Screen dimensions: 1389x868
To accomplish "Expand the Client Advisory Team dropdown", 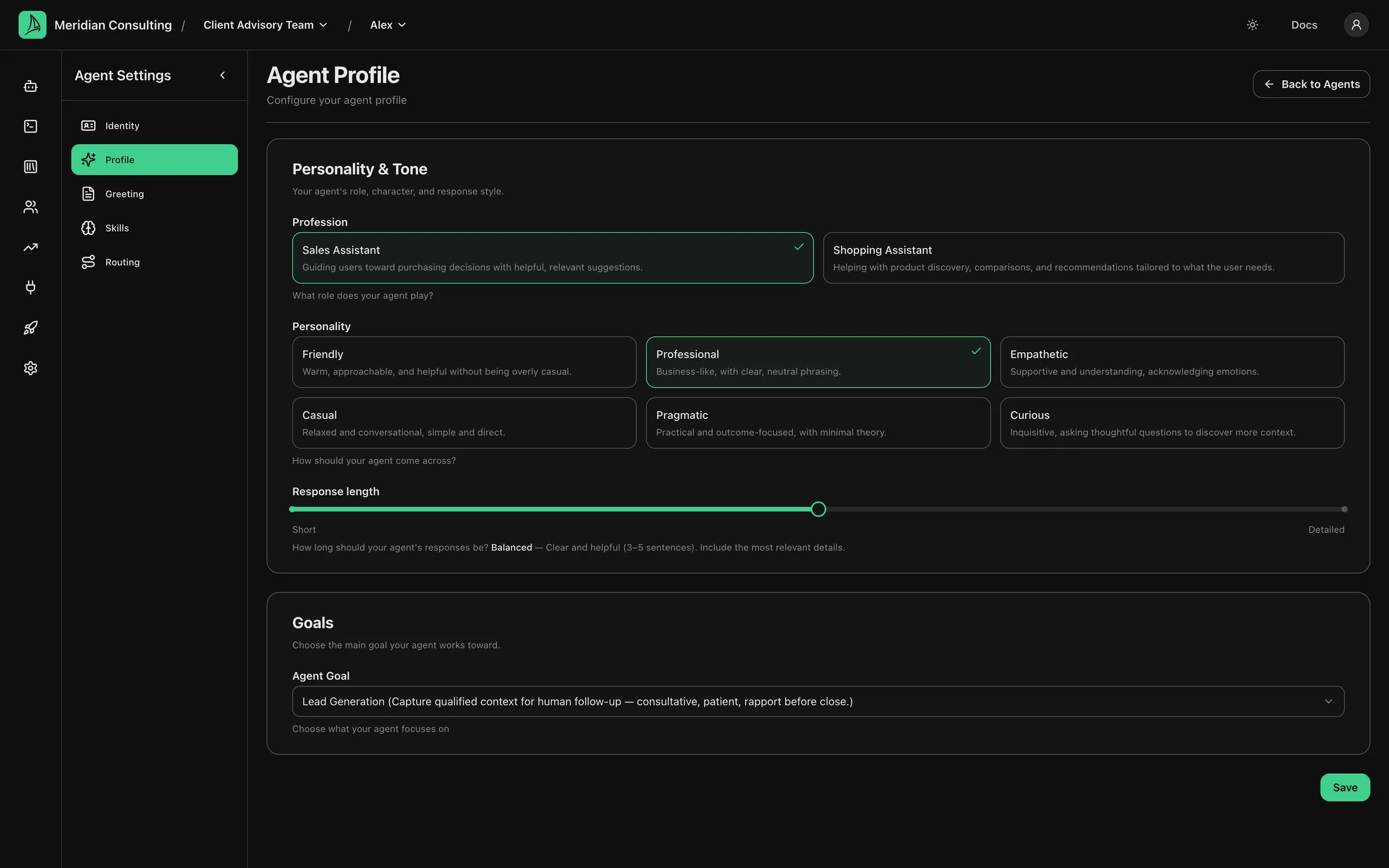I will click(265, 25).
